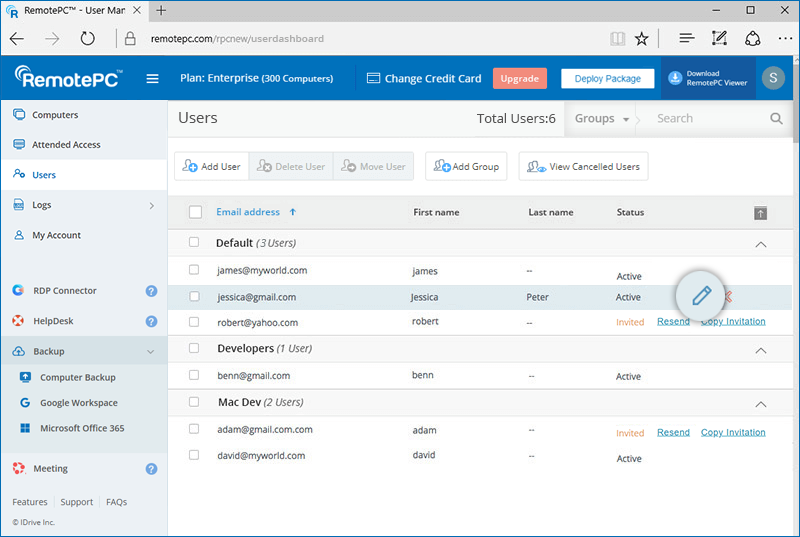Click Resend link for robert@yahoo.com
800x537 pixels.
tap(673, 322)
